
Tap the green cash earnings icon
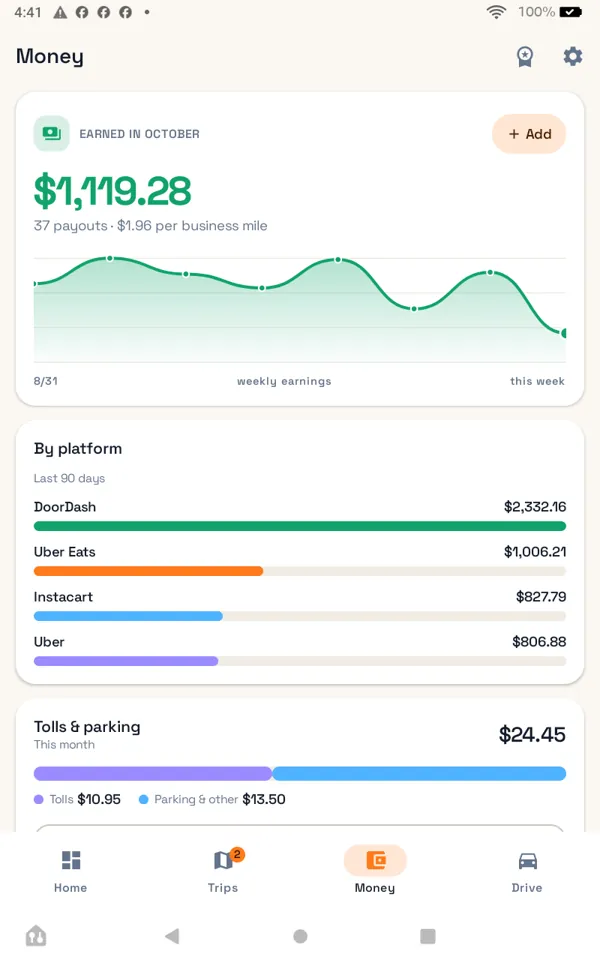51,133
